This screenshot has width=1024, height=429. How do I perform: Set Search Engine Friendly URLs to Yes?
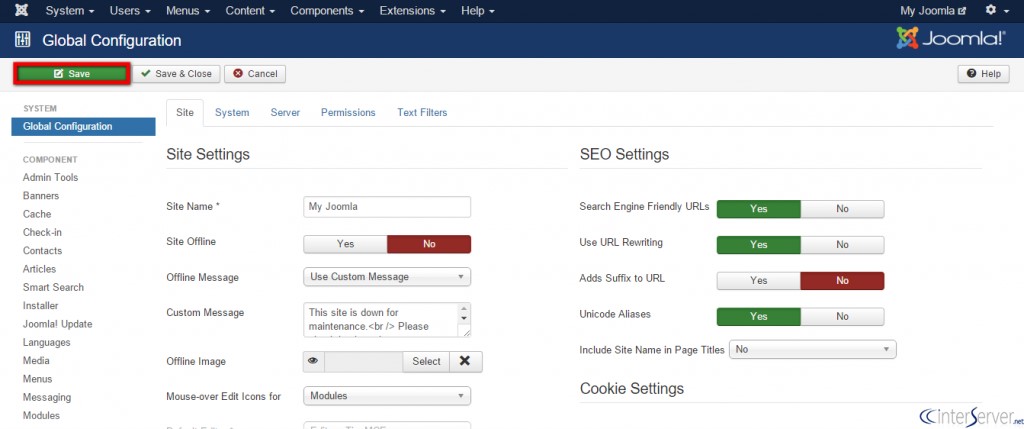pyautogui.click(x=759, y=209)
